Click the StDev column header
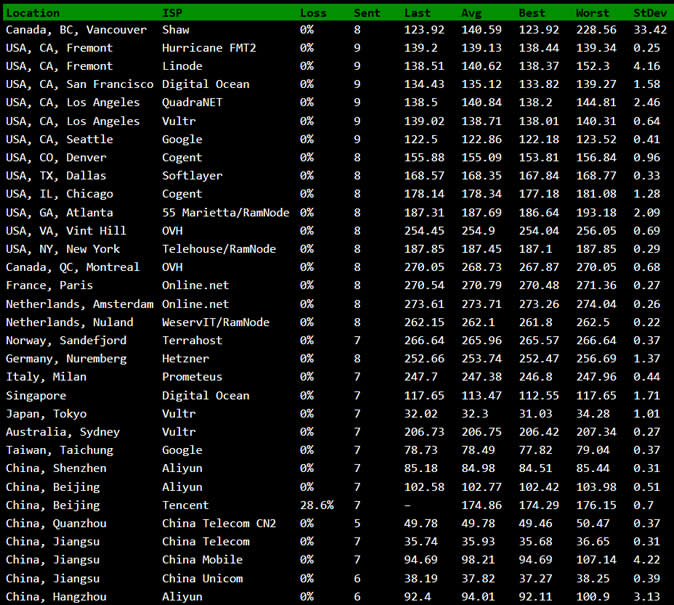Screen dimensions: 674x605 [650, 13]
